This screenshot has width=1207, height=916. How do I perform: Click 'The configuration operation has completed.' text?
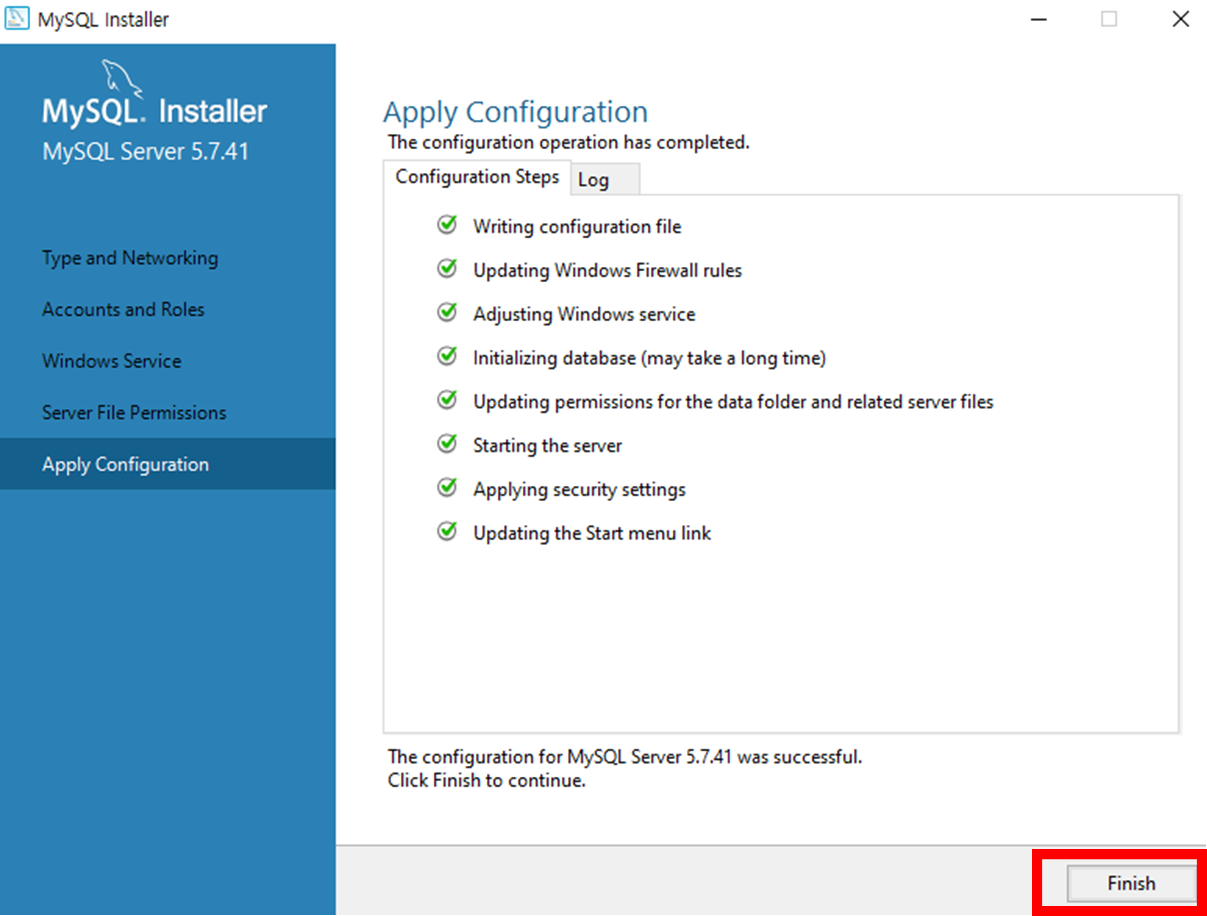pyautogui.click(x=569, y=143)
